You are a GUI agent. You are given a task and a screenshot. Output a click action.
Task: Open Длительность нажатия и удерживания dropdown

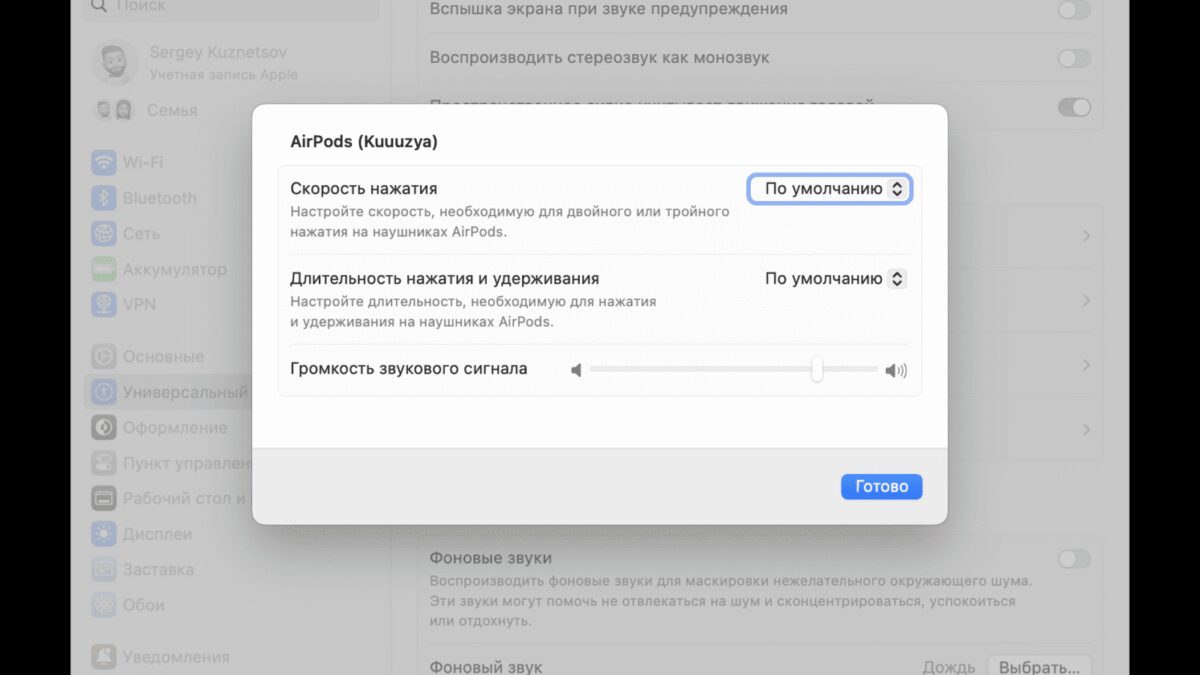pyautogui.click(x=835, y=279)
